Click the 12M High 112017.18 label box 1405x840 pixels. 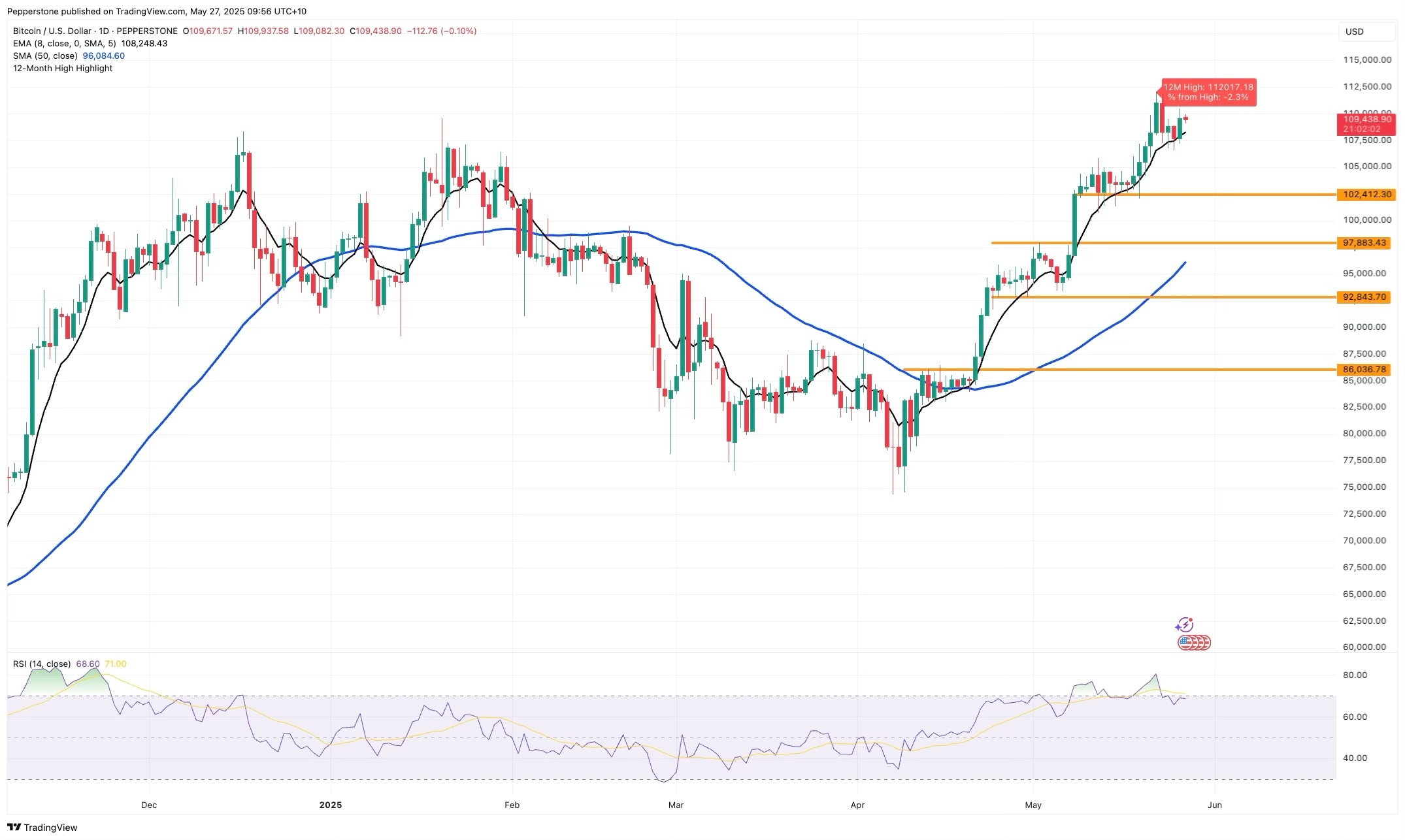click(x=1210, y=92)
